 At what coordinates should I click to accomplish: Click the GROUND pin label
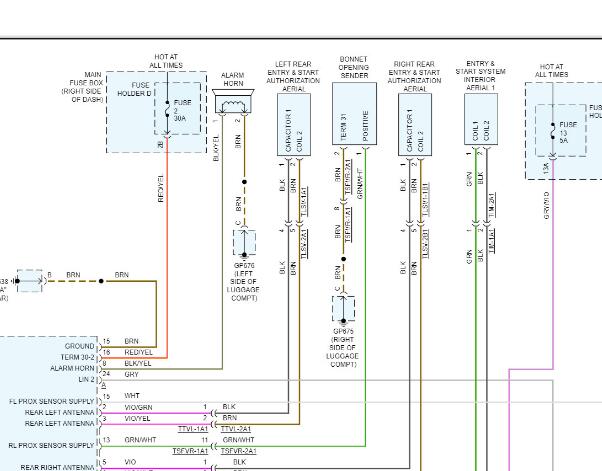point(79,346)
